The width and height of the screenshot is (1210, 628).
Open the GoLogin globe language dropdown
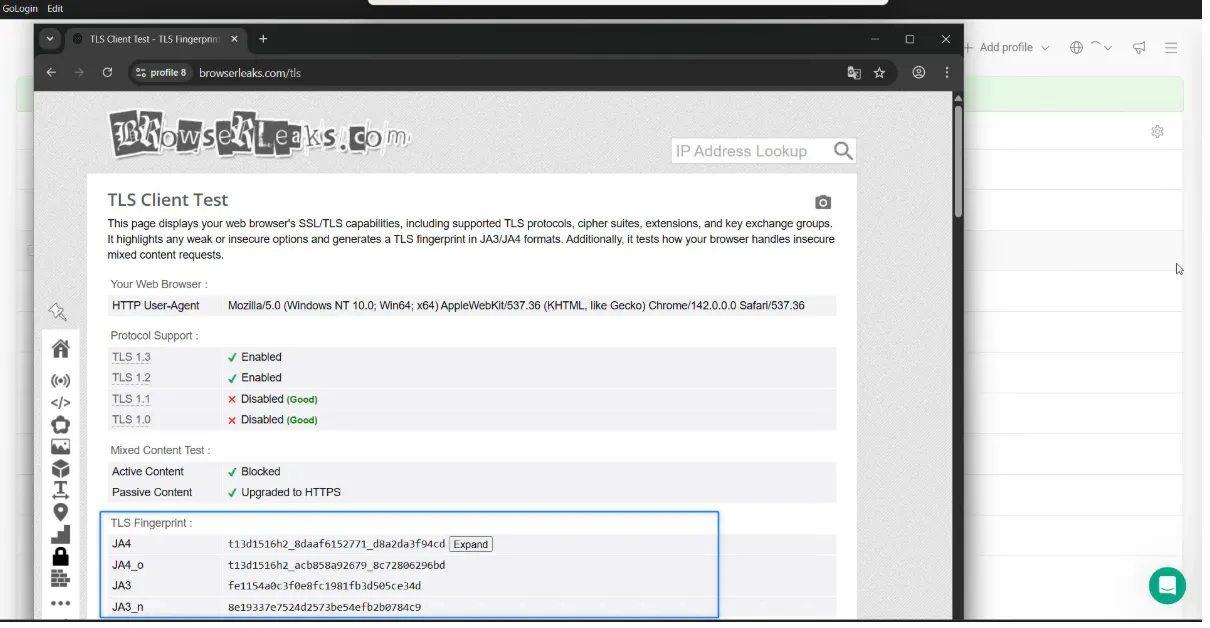(1091, 47)
